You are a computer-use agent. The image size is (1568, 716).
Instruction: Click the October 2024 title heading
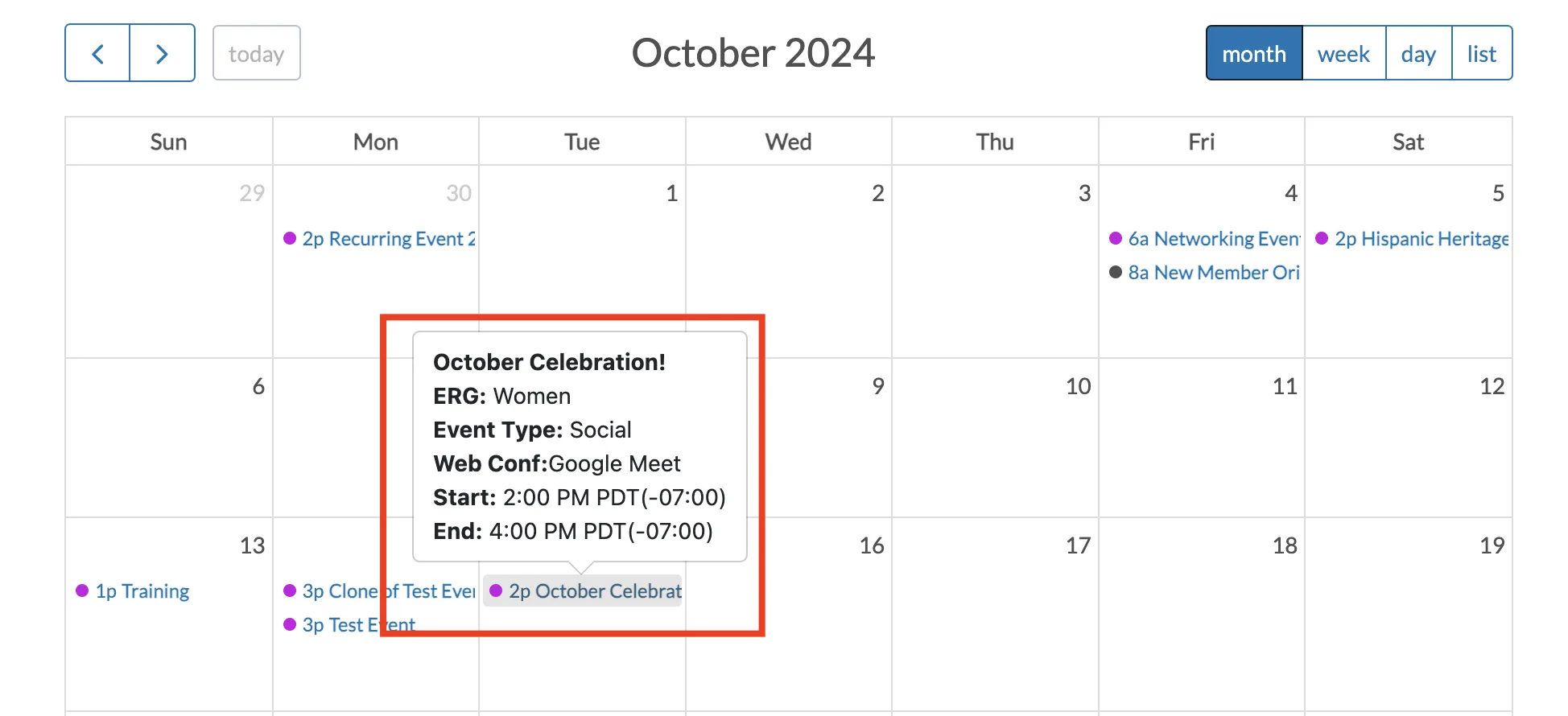pos(753,53)
